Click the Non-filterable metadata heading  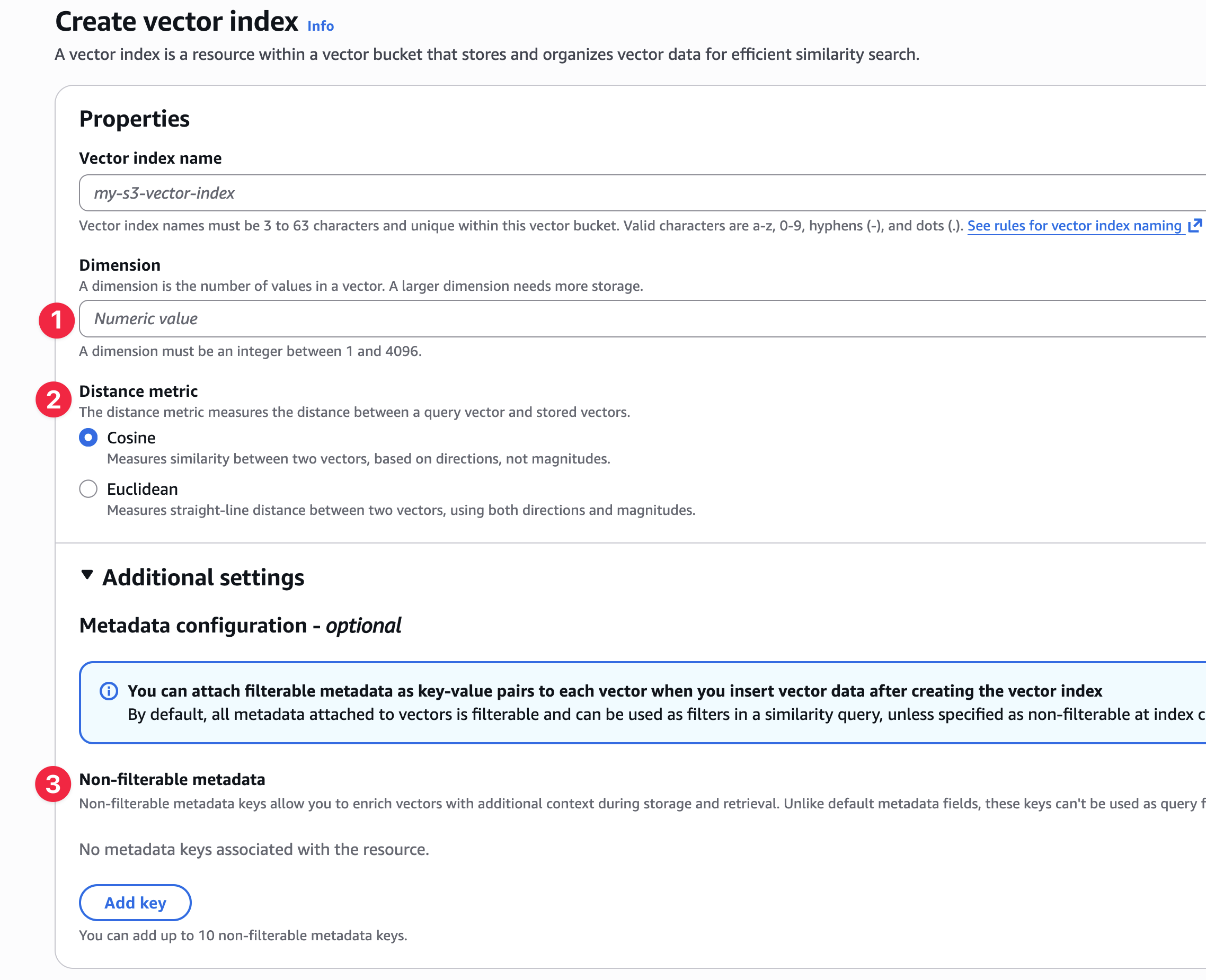coord(172,780)
